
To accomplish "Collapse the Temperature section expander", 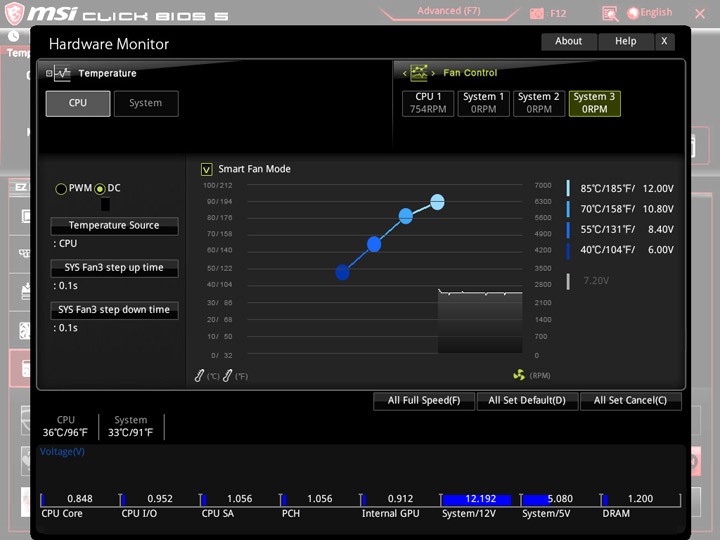I will coord(49,73).
